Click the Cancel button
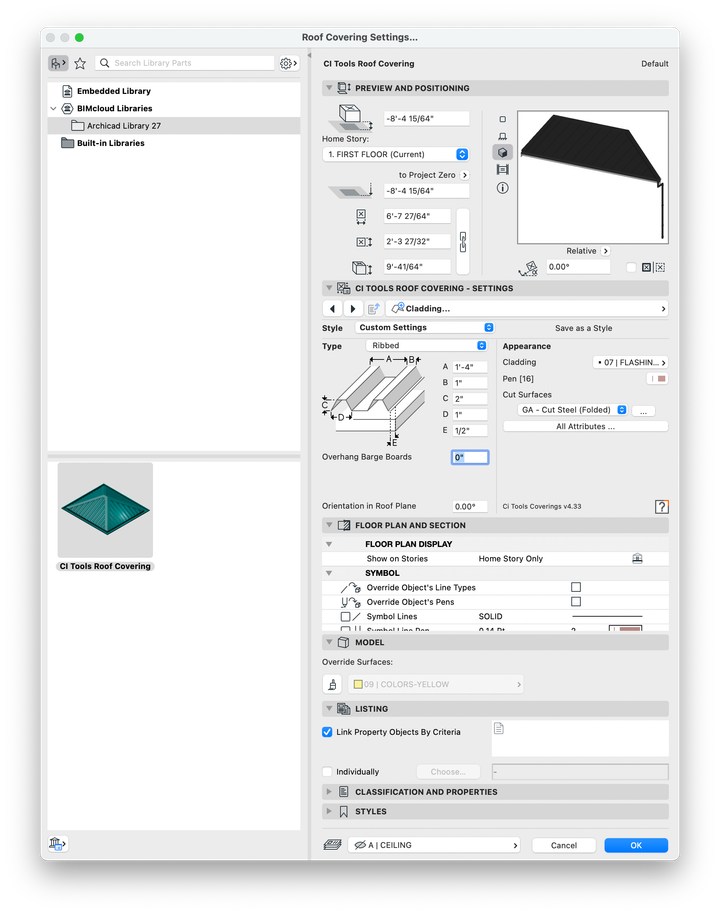 point(564,845)
